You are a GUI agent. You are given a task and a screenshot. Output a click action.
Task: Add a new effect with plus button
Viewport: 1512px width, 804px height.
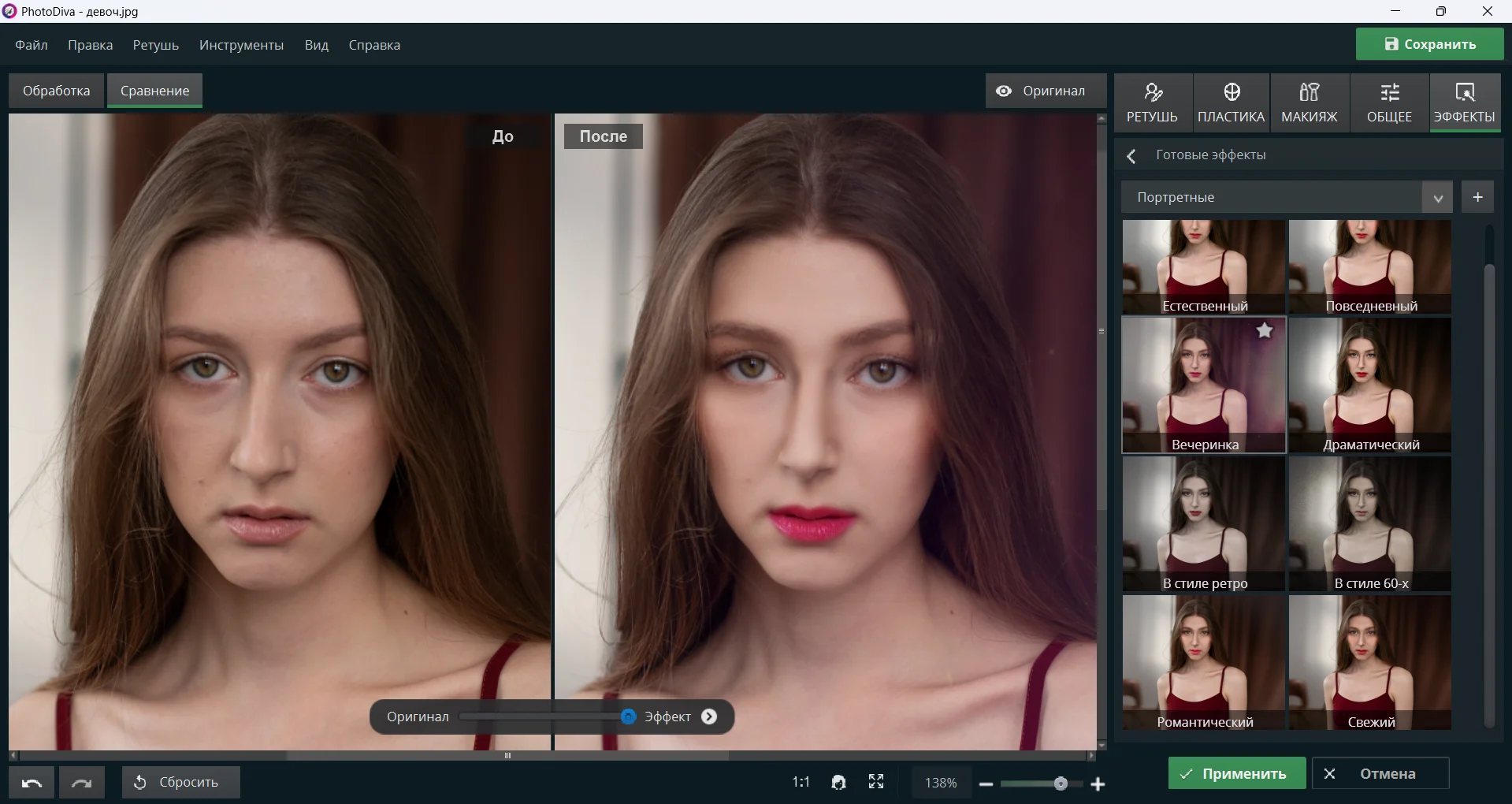point(1478,197)
